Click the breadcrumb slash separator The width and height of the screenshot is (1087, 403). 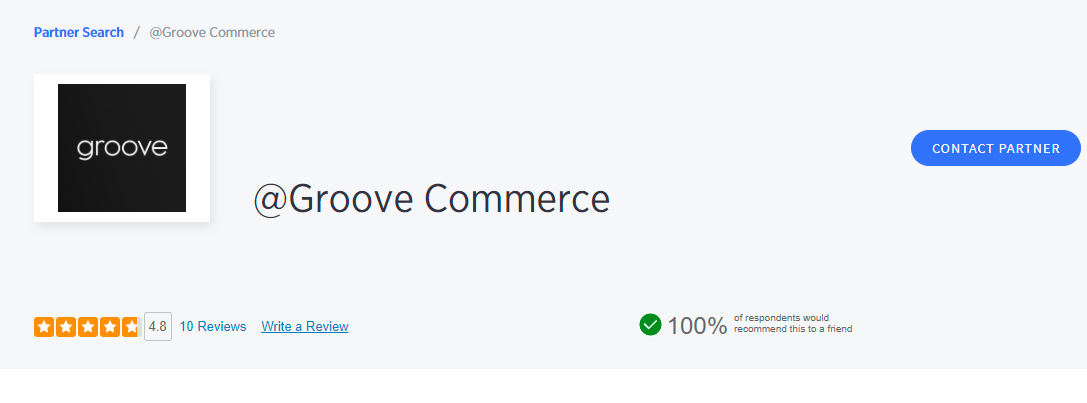click(x=137, y=32)
